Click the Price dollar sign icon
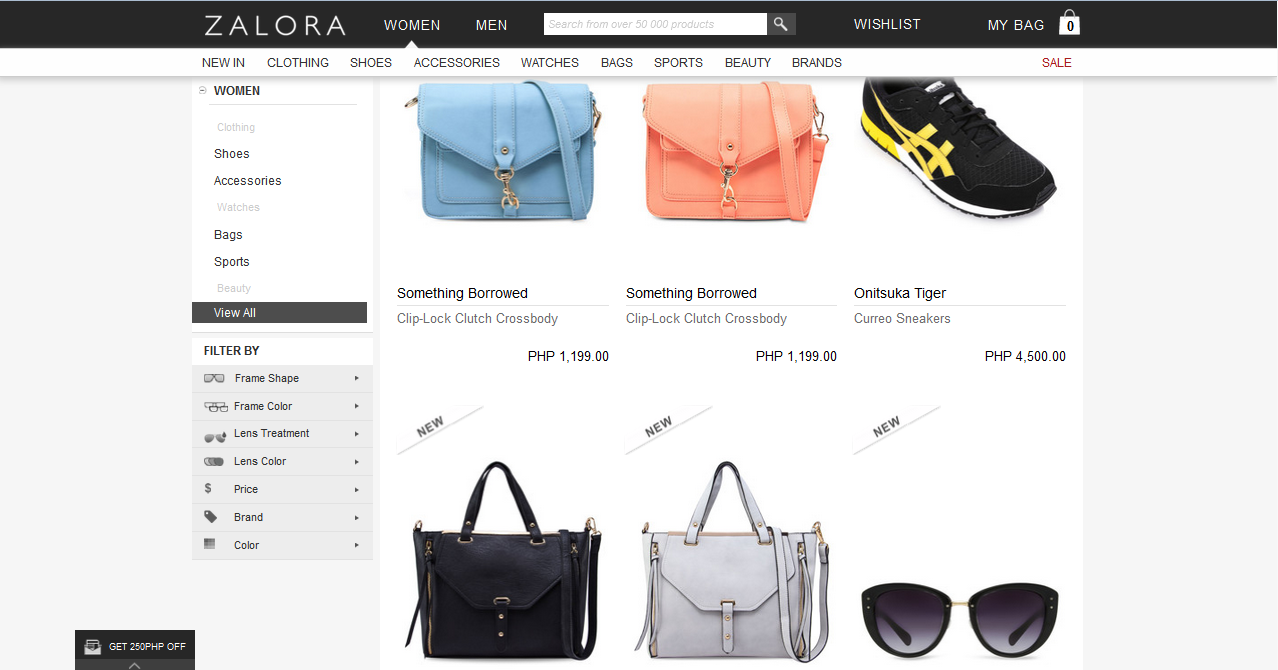Viewport: 1278px width, 670px height. [x=208, y=489]
